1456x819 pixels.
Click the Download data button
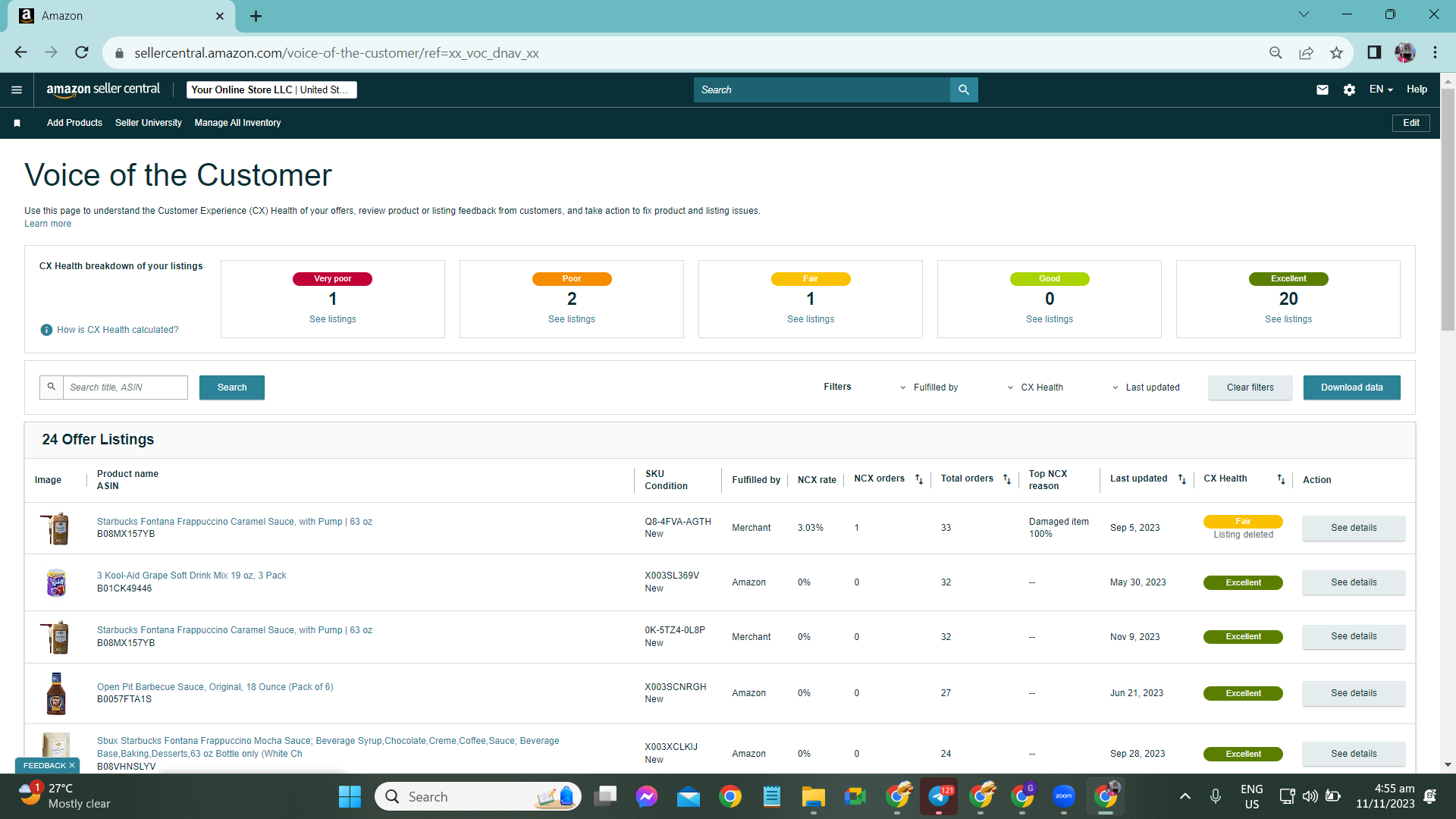coord(1352,388)
